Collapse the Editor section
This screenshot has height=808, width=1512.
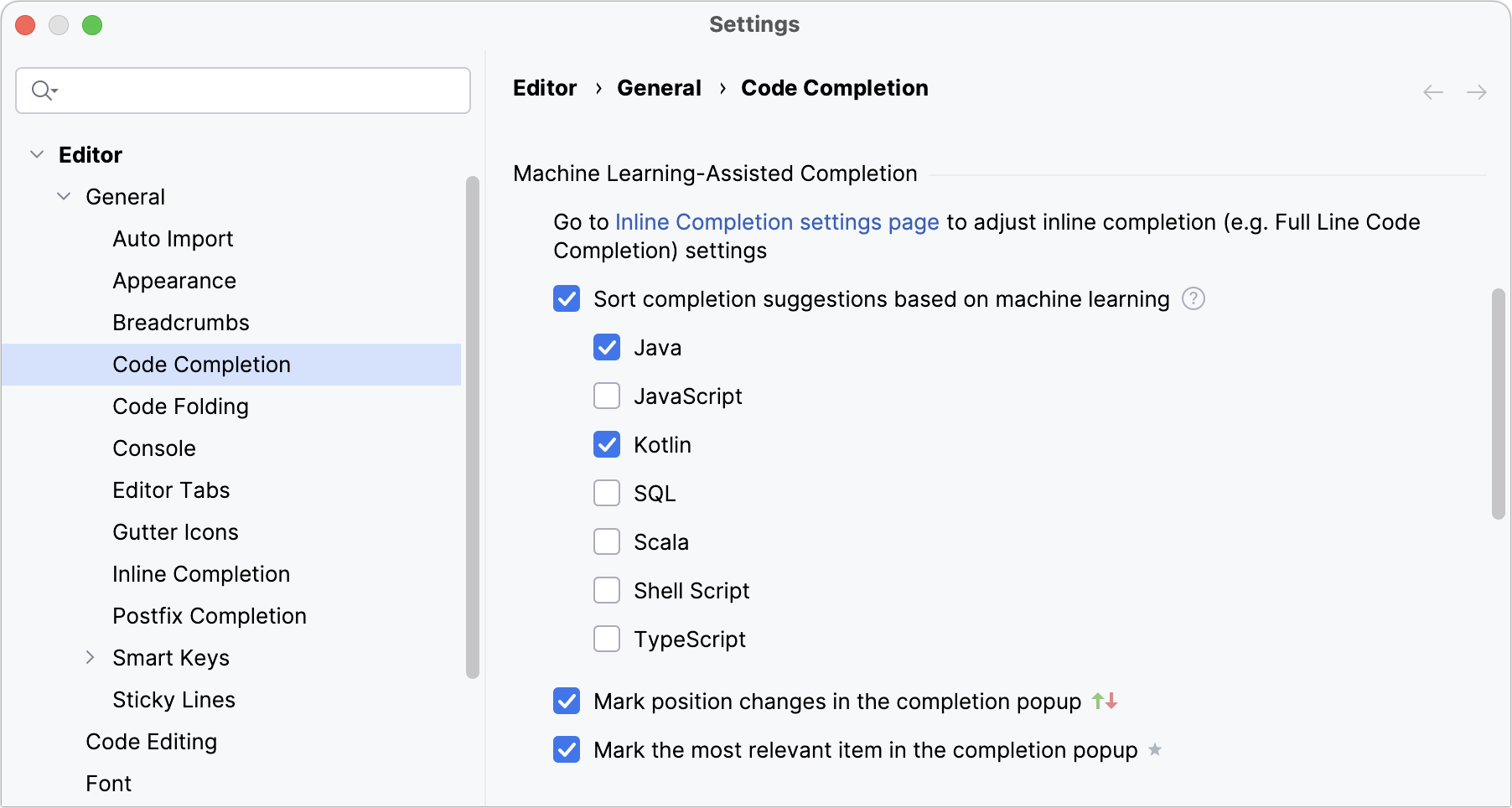click(37, 153)
